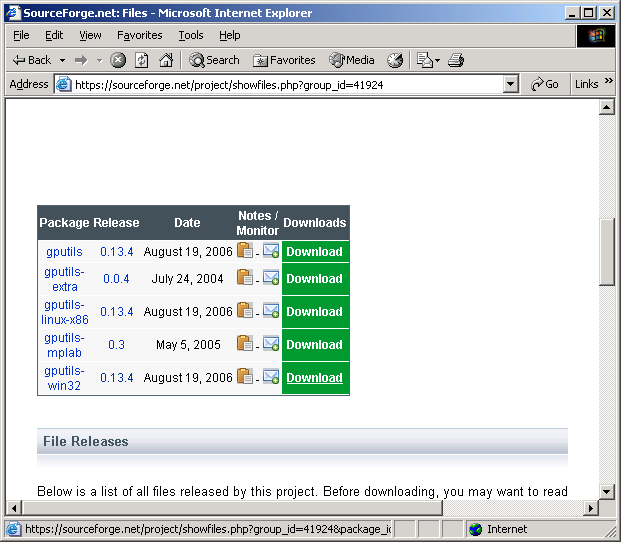Download the gputils-extra package
This screenshot has height=542, width=621.
pyautogui.click(x=314, y=279)
